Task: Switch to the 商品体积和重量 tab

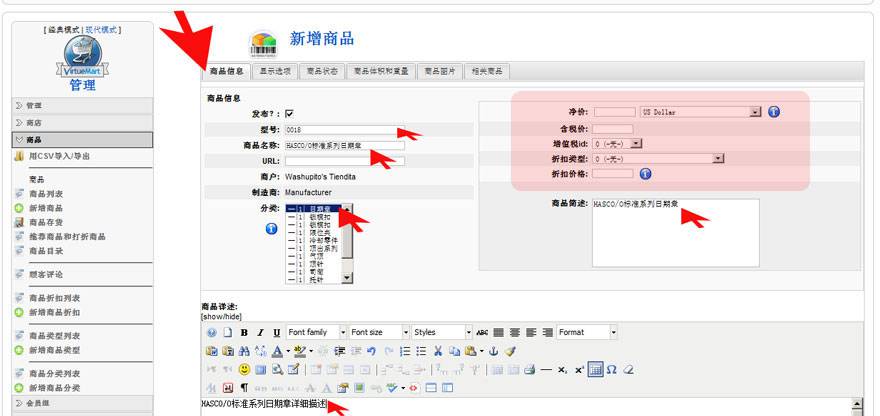Action: [x=381, y=72]
